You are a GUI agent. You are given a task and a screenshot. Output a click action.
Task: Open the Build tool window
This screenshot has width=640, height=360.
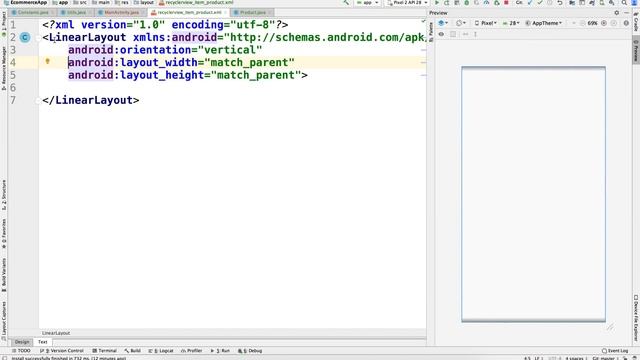coord(132,351)
